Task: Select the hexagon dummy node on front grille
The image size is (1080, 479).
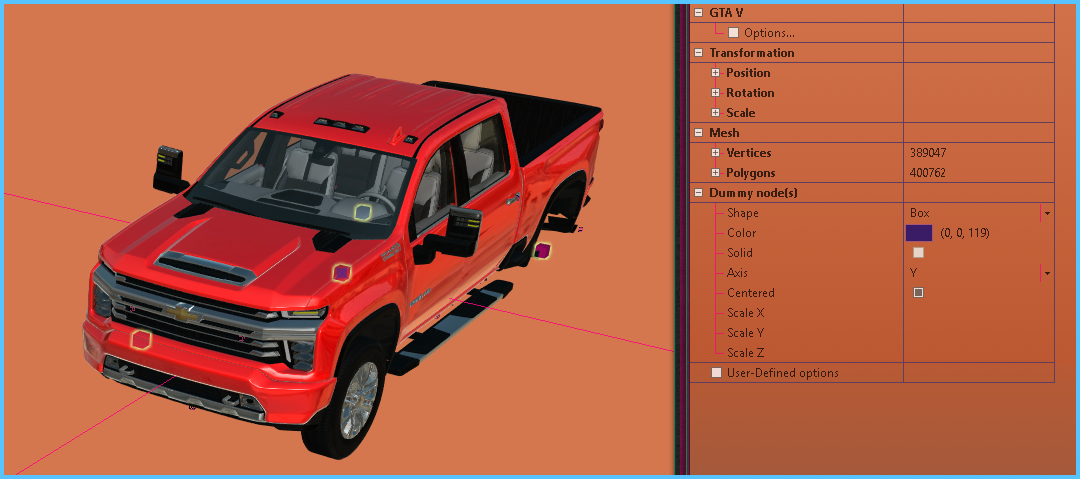Action: [x=141, y=340]
